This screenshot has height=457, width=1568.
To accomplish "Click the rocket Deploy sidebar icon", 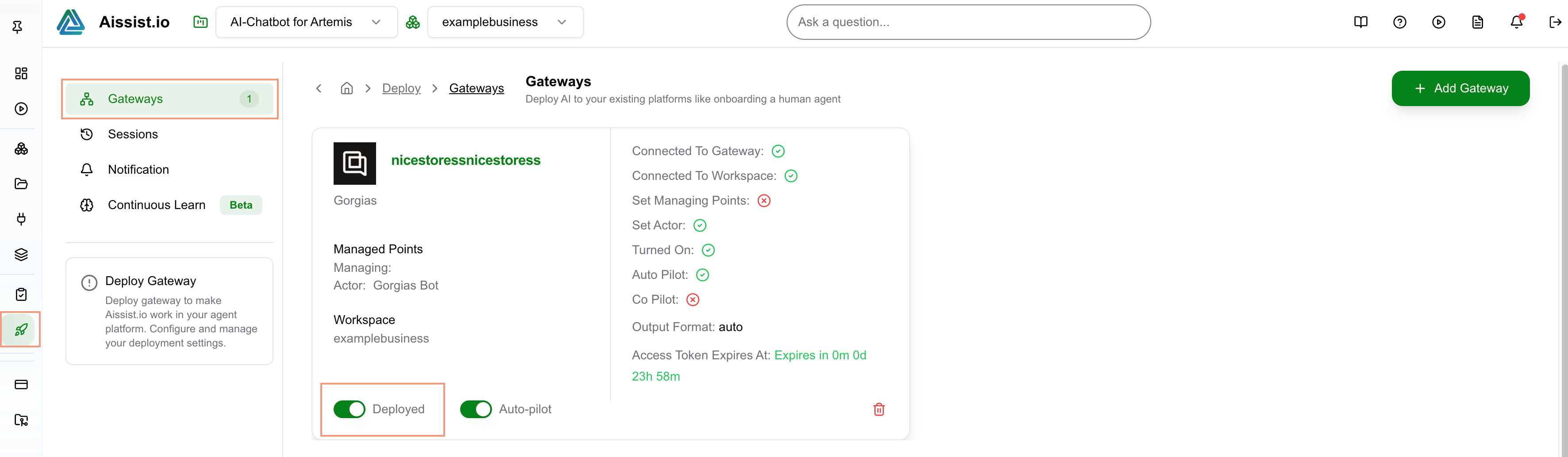I will click(x=21, y=329).
